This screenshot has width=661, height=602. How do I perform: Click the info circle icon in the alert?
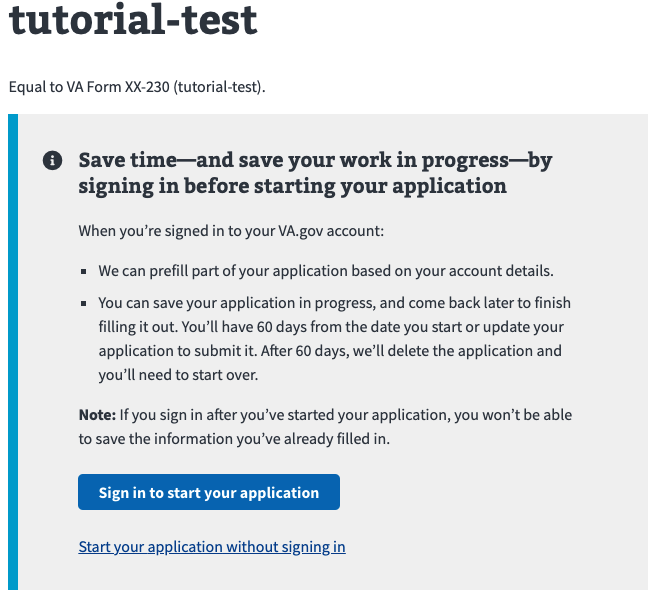[52, 161]
